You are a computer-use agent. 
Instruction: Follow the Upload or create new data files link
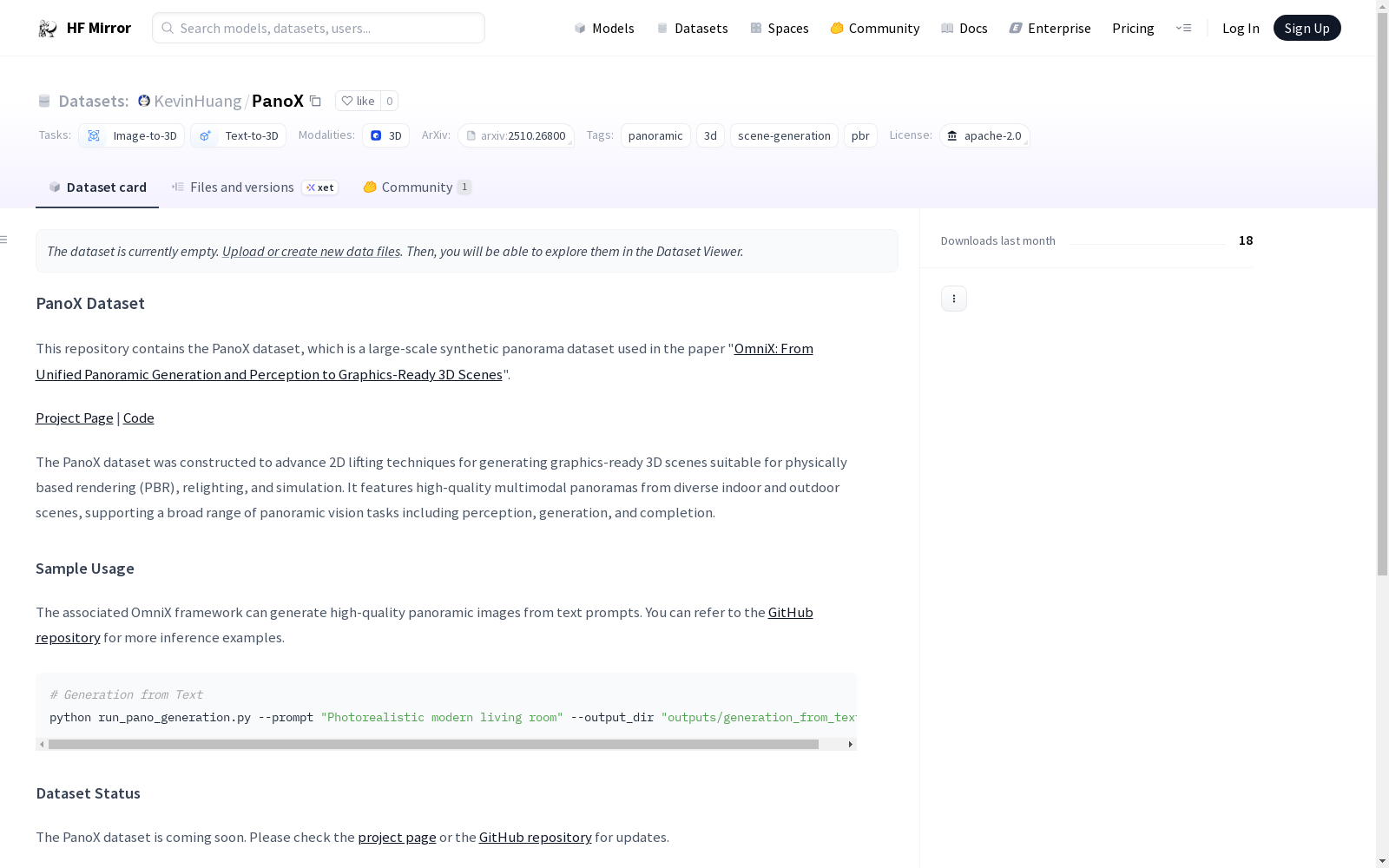tap(311, 252)
